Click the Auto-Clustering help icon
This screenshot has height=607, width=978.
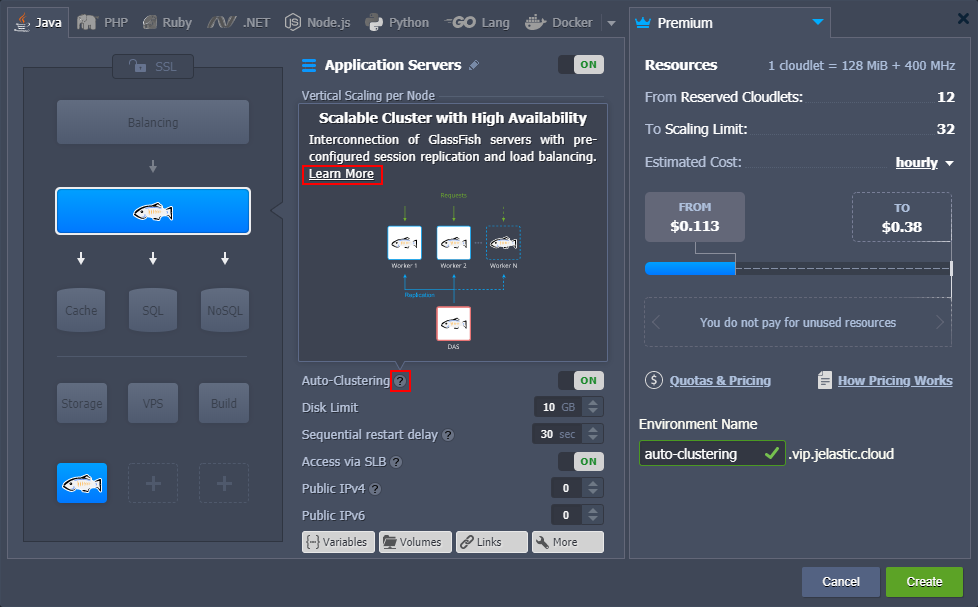click(x=400, y=381)
